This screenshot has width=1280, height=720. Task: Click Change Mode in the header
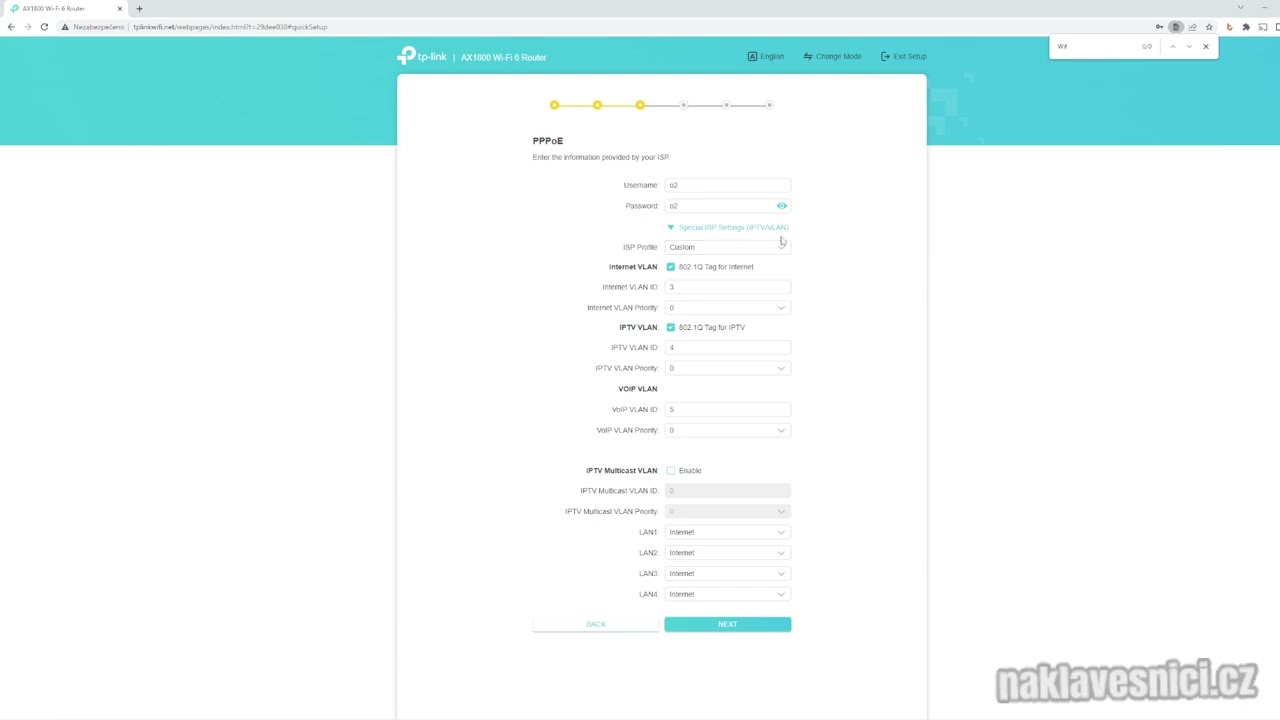point(832,57)
